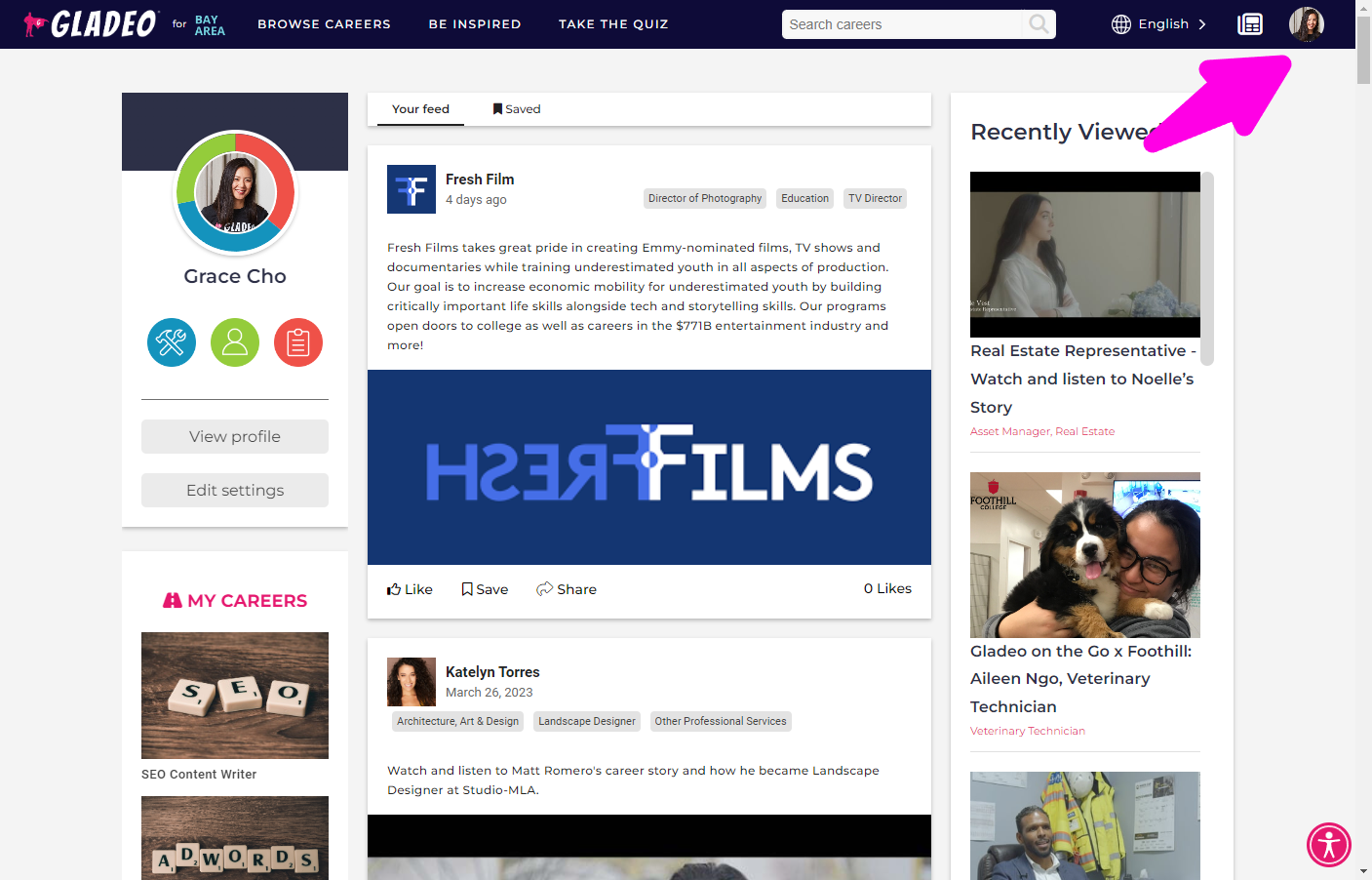This screenshot has width=1372, height=880.
Task: Open the news feed icon in header
Action: (1250, 24)
